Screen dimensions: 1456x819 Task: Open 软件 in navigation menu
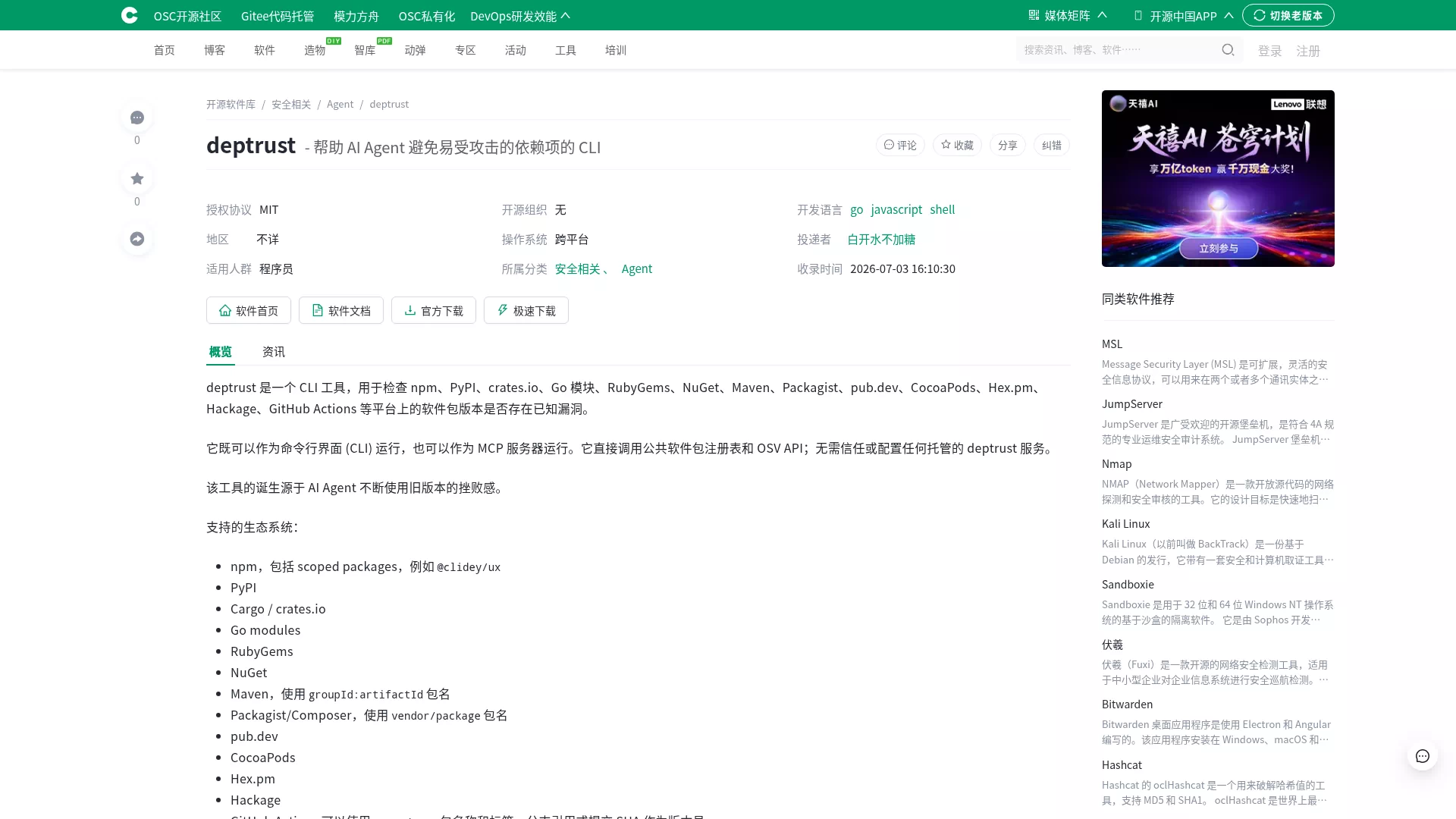tap(265, 50)
